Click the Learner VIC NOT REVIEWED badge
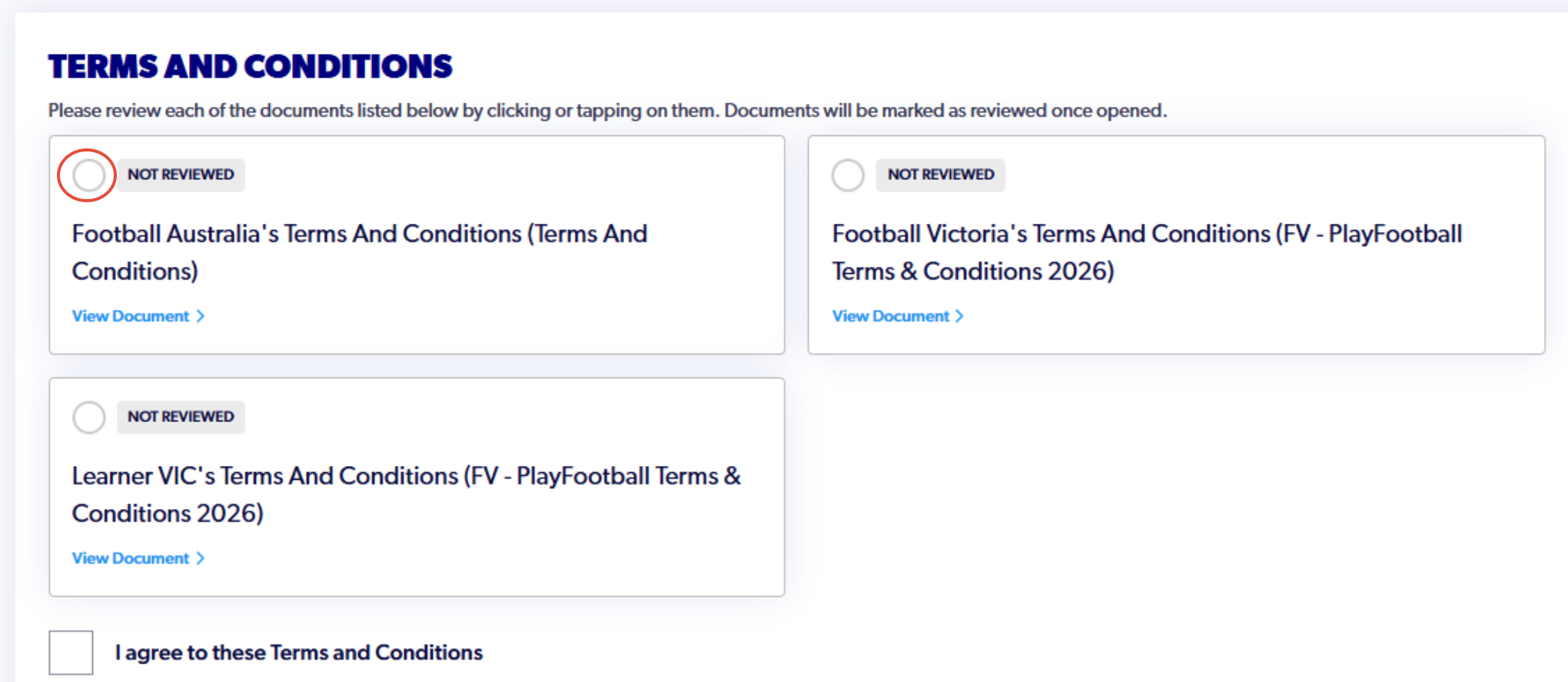The image size is (1568, 682). (x=181, y=417)
